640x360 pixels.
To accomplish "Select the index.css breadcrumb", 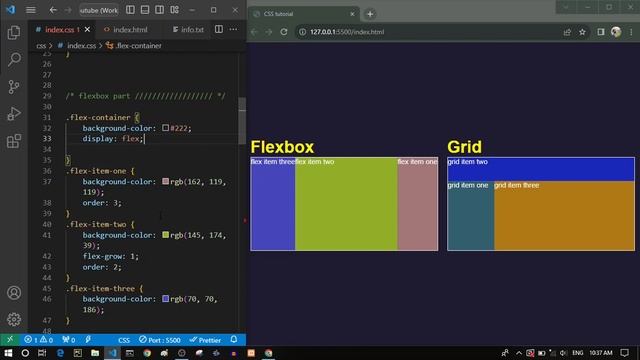I will tap(82, 46).
